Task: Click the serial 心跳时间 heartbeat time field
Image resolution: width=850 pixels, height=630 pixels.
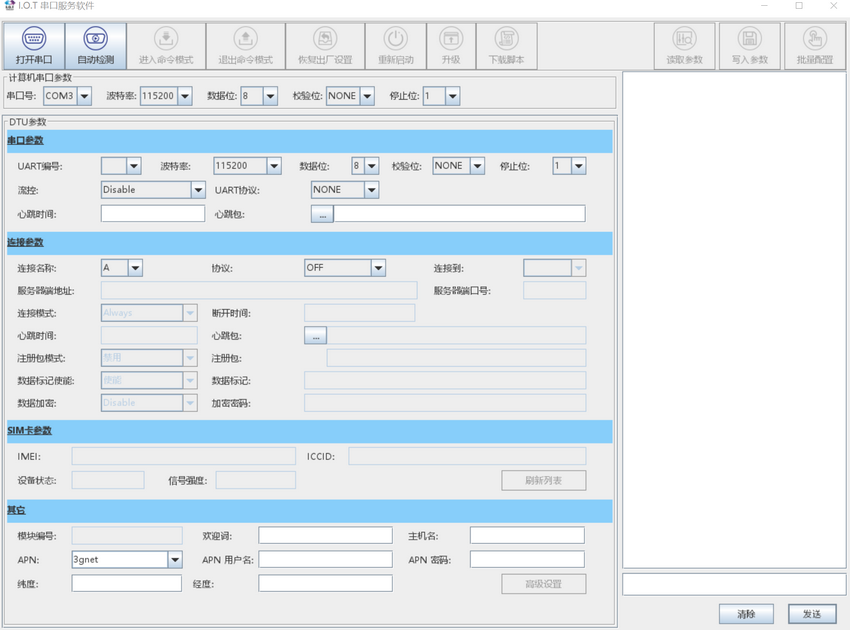Action: point(152,214)
